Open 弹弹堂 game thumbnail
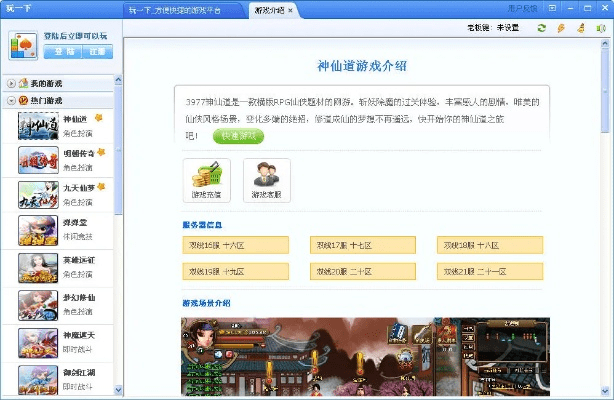 [x=38, y=231]
